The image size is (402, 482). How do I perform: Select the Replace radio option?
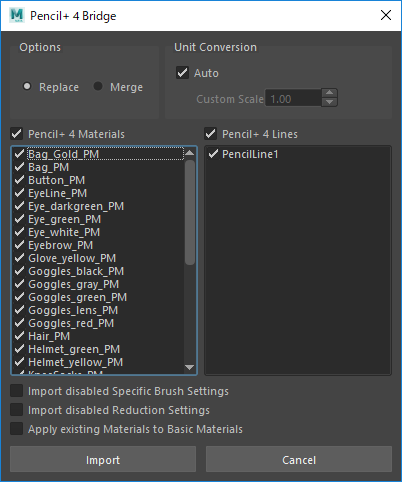point(27,86)
